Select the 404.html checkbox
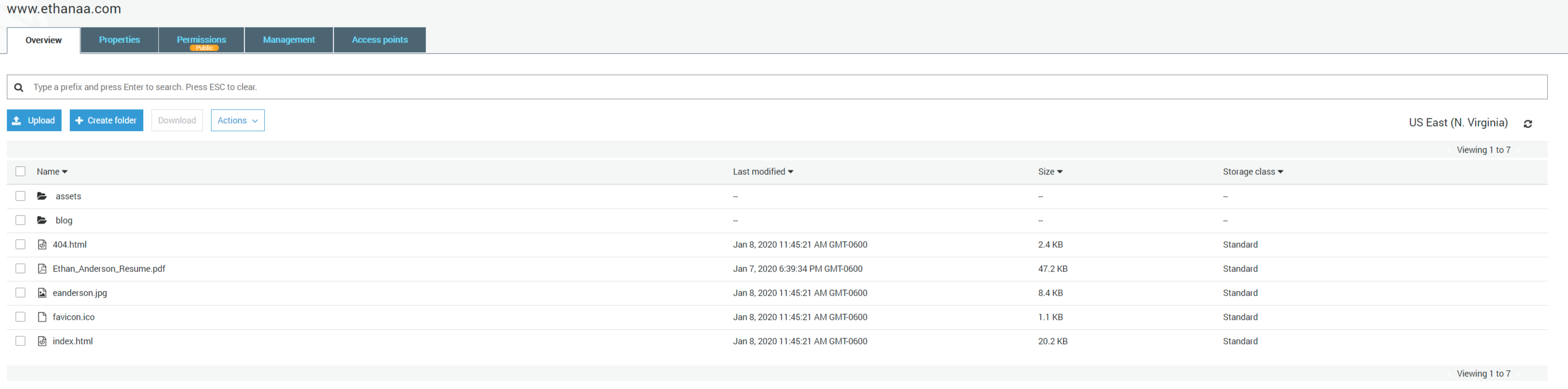 point(21,245)
